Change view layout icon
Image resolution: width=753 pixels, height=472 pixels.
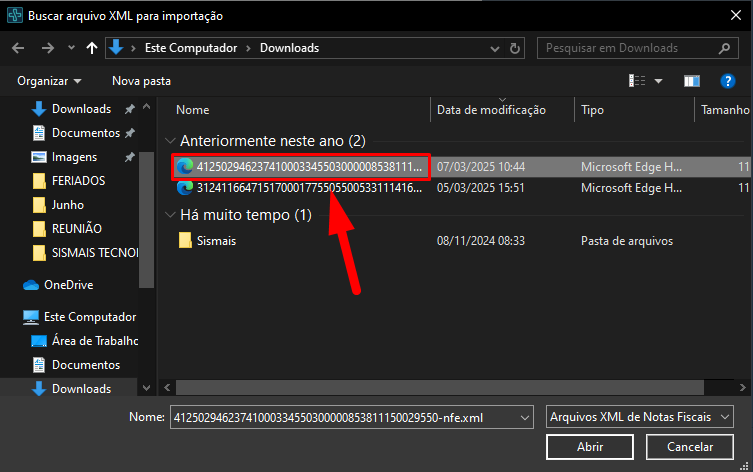[637, 80]
